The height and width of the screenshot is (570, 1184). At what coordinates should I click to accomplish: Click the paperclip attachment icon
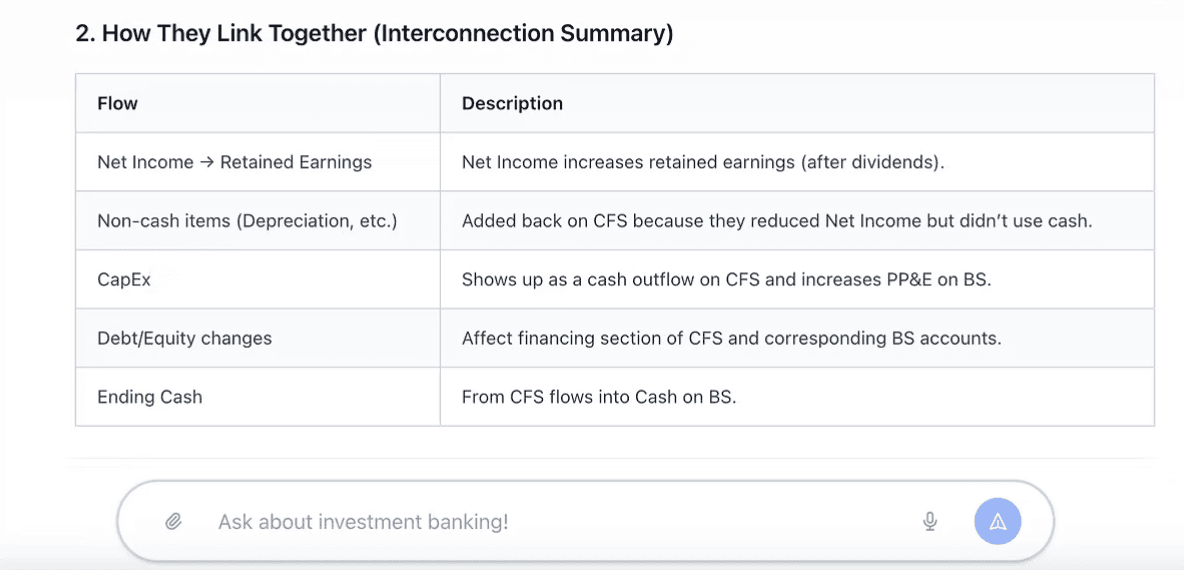coord(173,522)
